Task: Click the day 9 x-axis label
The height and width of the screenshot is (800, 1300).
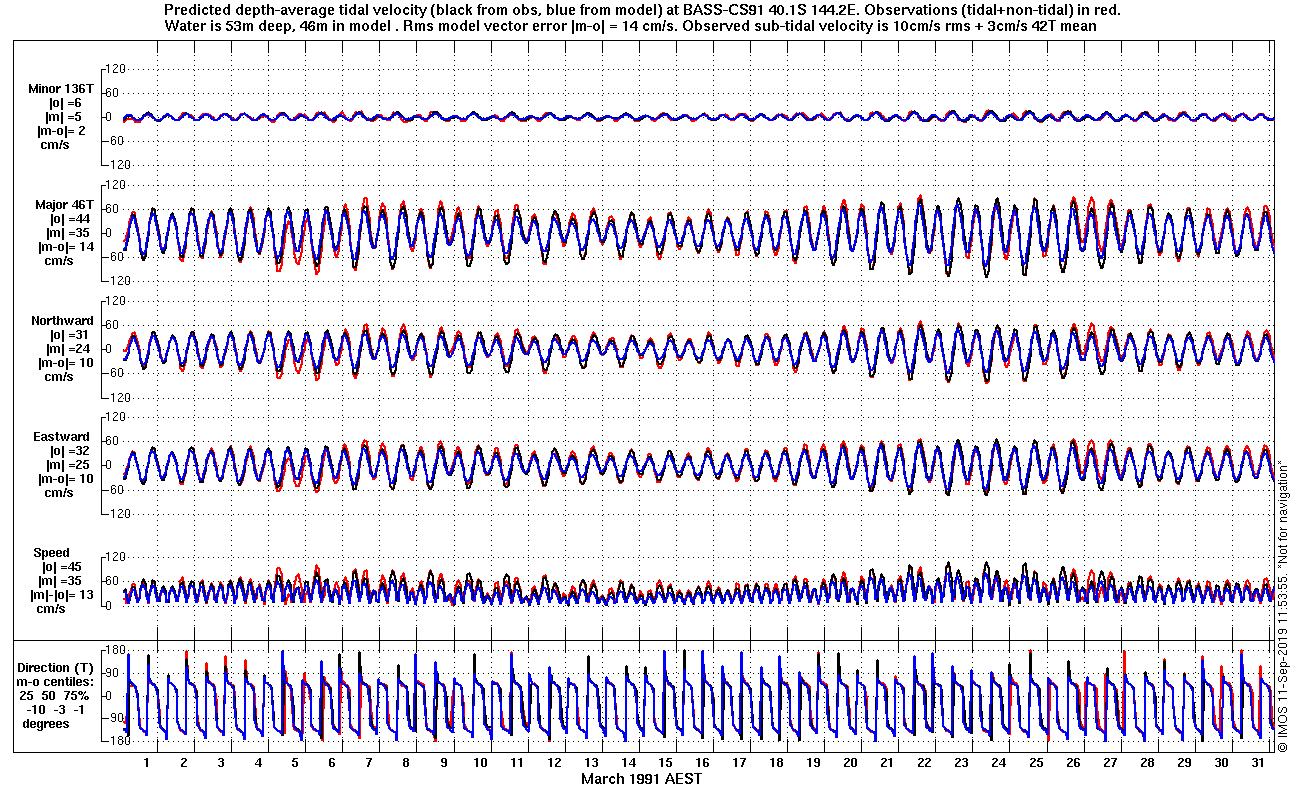Action: [443, 762]
